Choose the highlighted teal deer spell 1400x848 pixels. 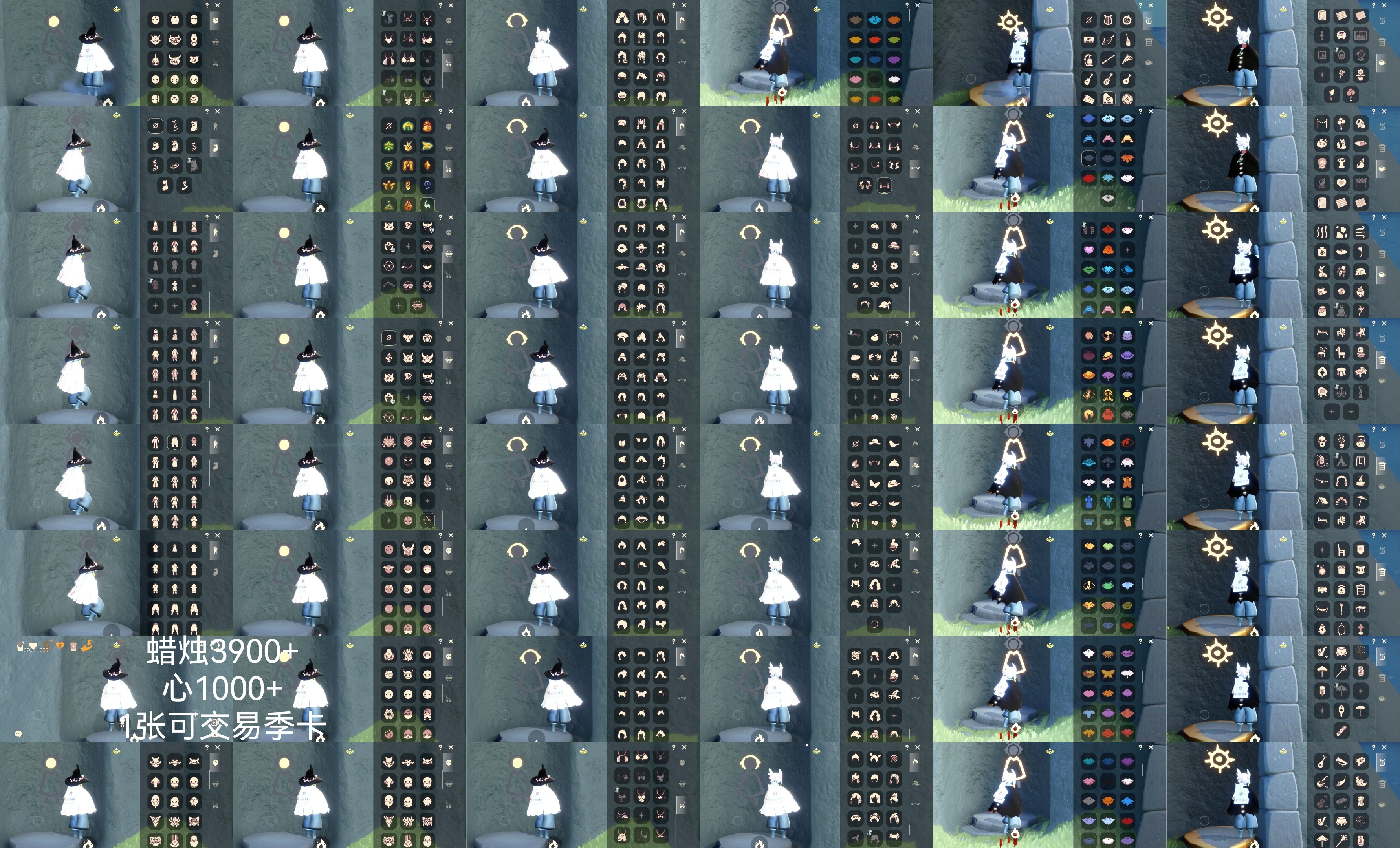coord(427,205)
